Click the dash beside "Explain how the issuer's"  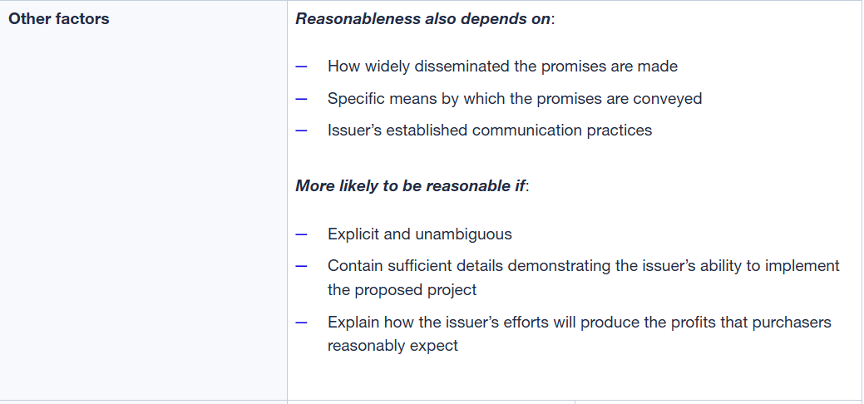click(x=302, y=322)
